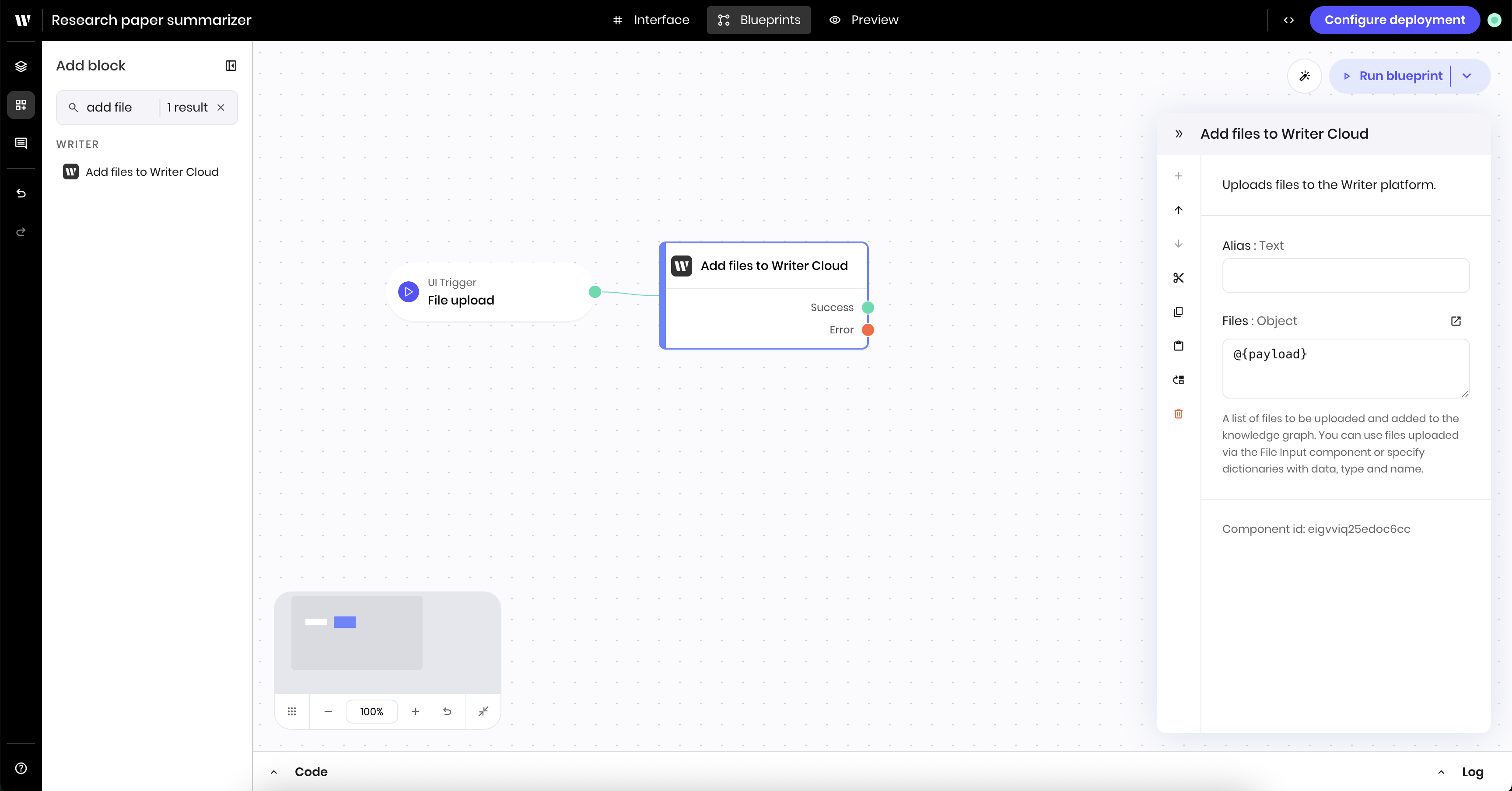Open the layers icon in left sidebar
The width and height of the screenshot is (1512, 791).
pos(21,66)
